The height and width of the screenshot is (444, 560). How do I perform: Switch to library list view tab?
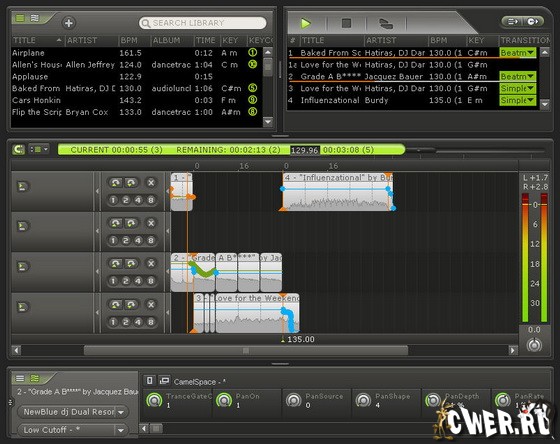20,18
